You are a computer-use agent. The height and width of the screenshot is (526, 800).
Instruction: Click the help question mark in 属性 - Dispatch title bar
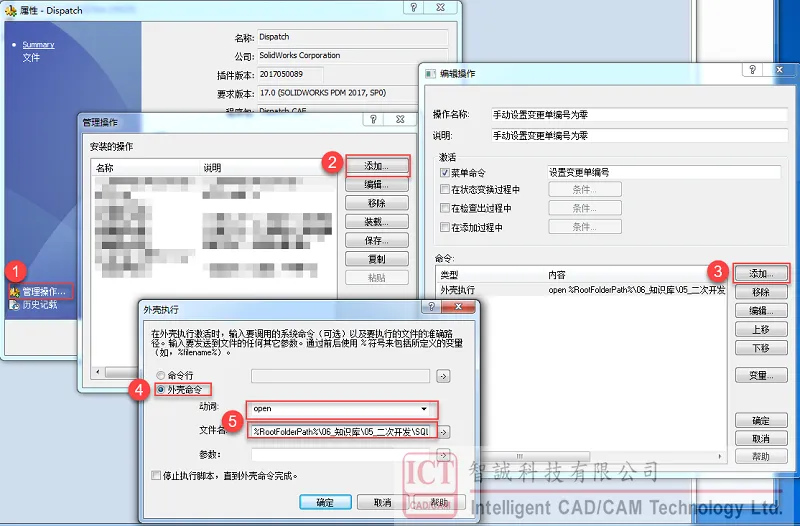pyautogui.click(x=412, y=7)
